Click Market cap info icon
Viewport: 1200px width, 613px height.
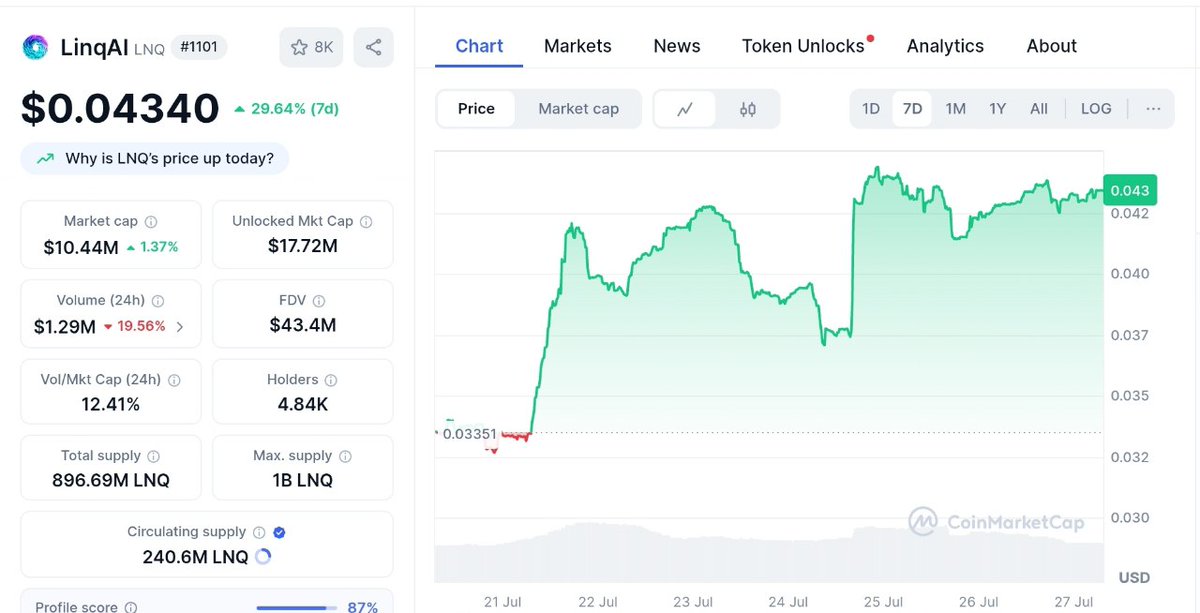[x=151, y=222]
